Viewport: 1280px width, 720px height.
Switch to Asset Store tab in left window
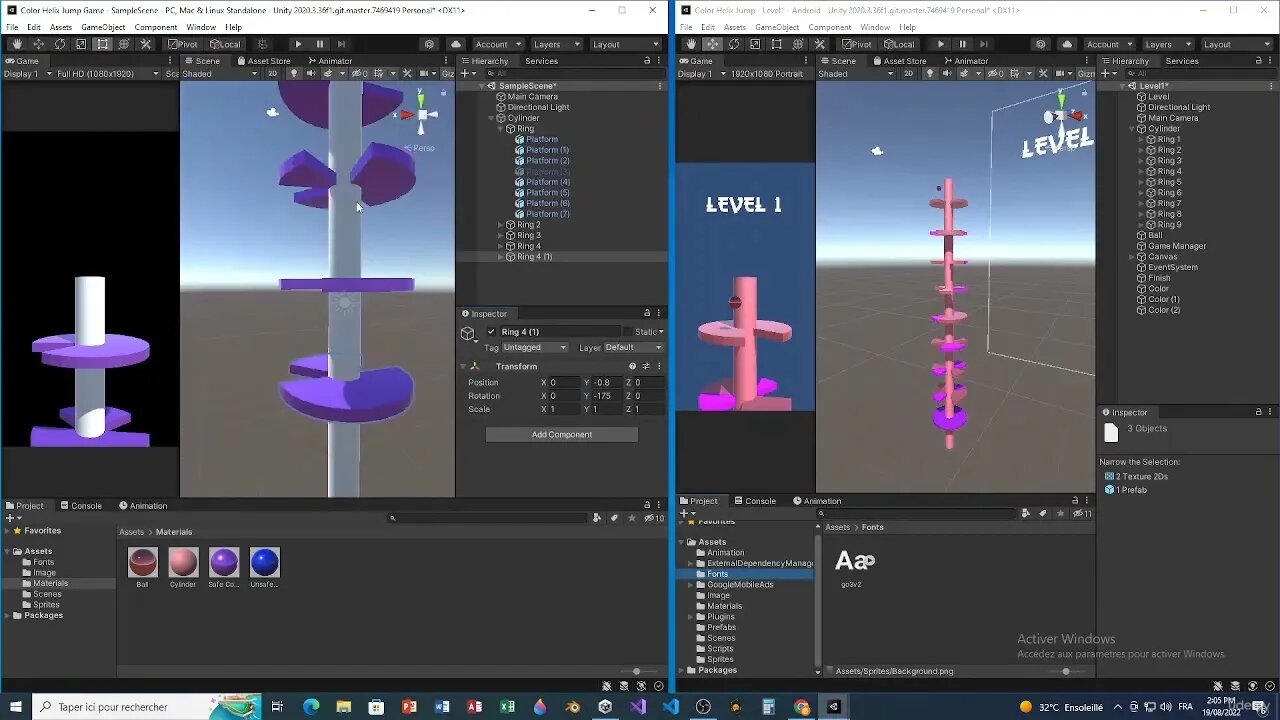(264, 61)
